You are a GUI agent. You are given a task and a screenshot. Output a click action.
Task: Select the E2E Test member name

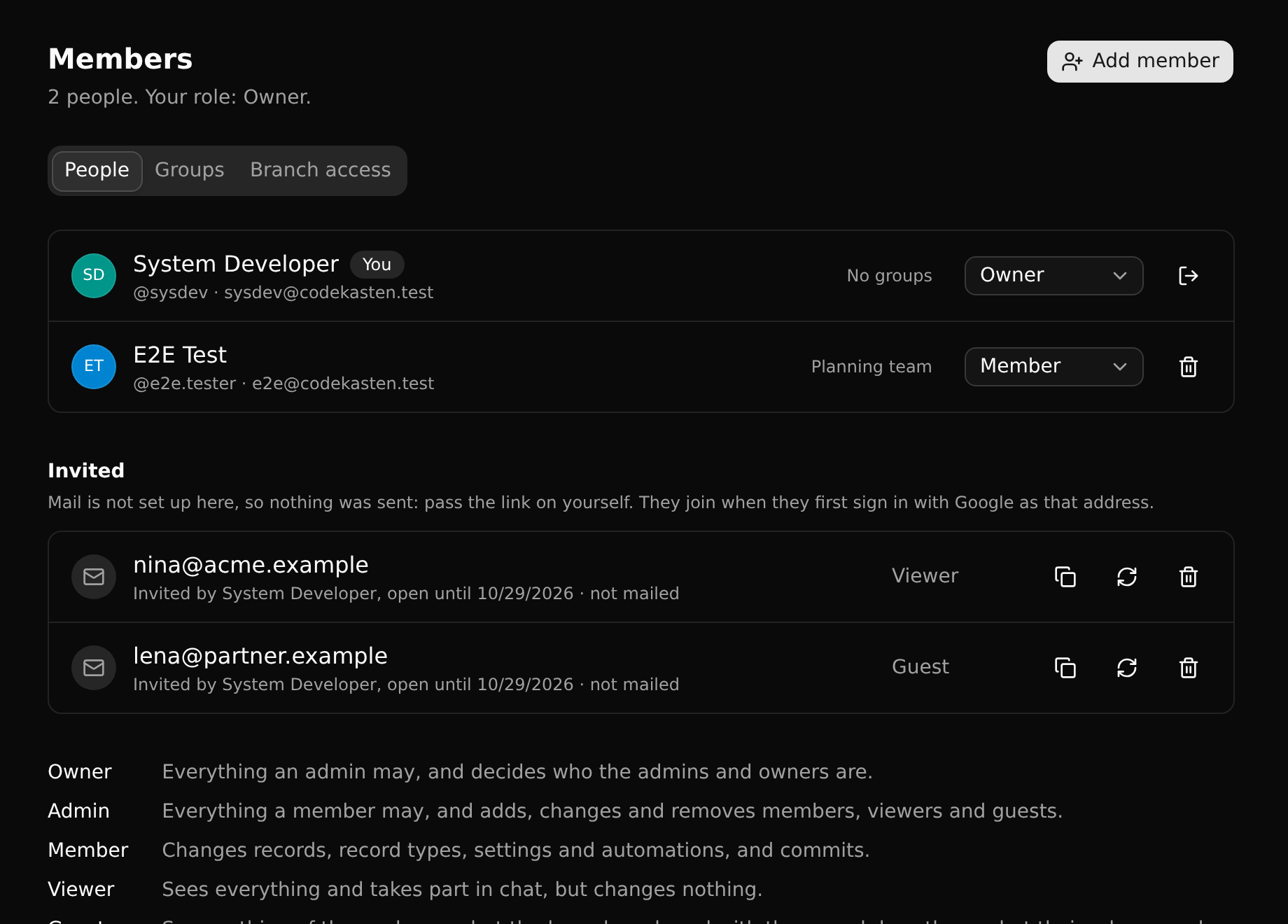(x=180, y=355)
